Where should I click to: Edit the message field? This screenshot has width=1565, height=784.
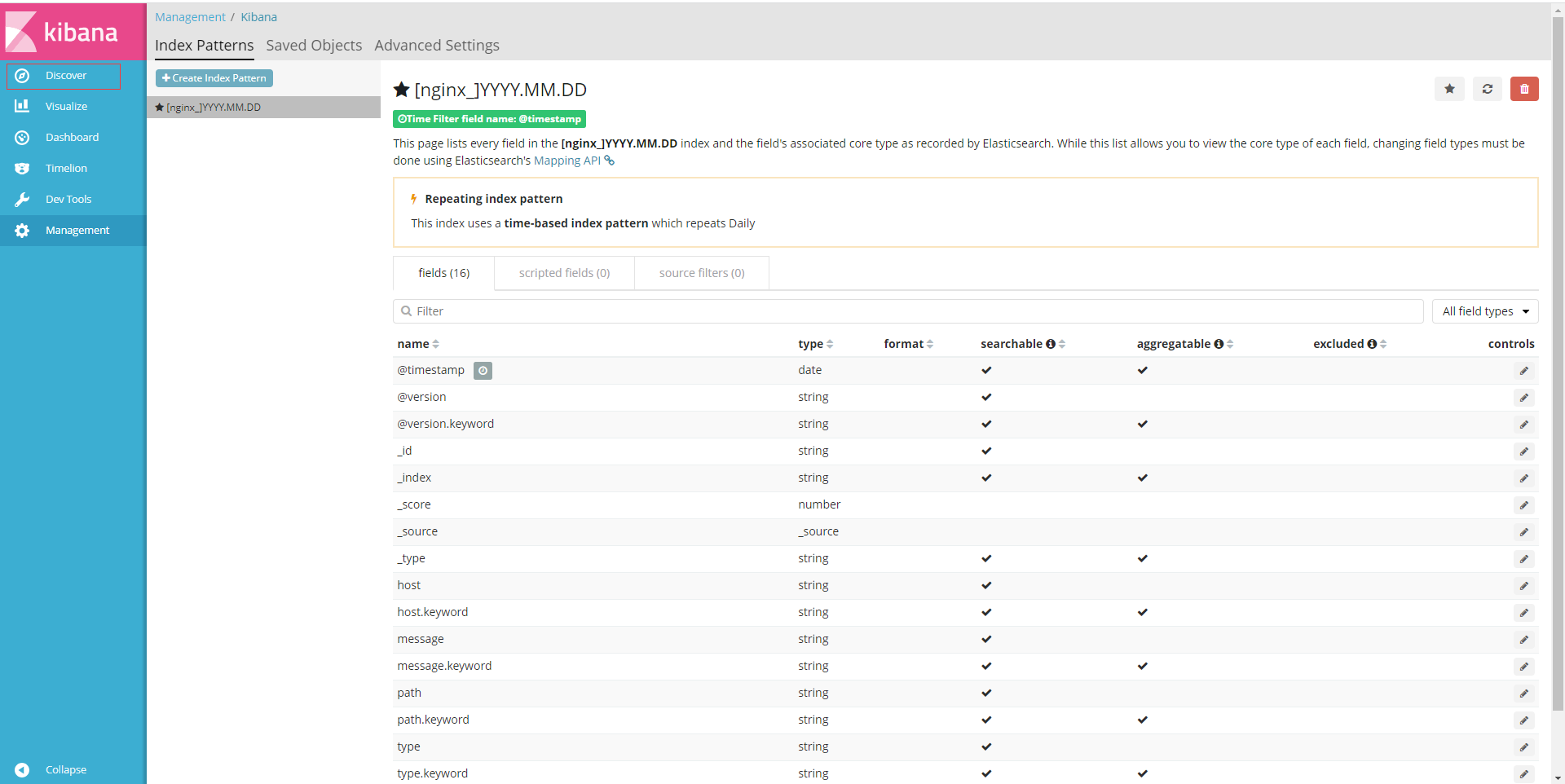click(x=1523, y=640)
